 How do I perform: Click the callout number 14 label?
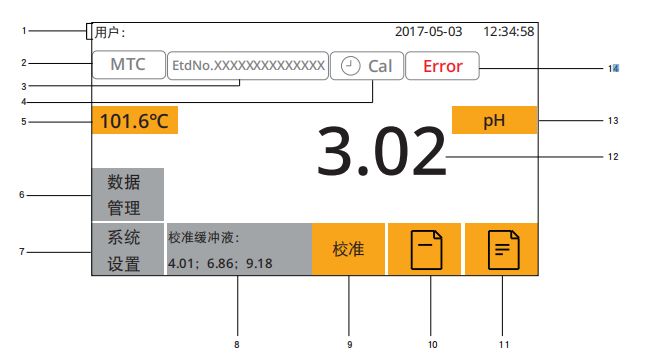tap(614, 68)
